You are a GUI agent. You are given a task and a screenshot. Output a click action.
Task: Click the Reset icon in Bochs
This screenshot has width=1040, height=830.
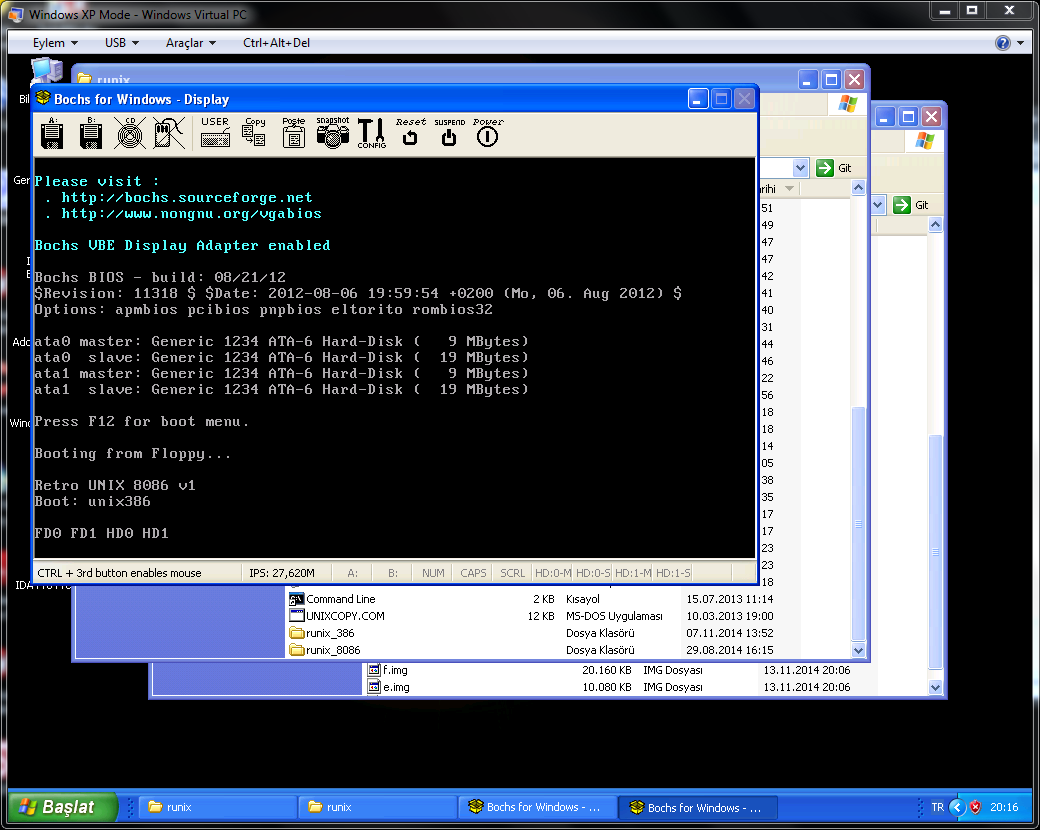411,132
